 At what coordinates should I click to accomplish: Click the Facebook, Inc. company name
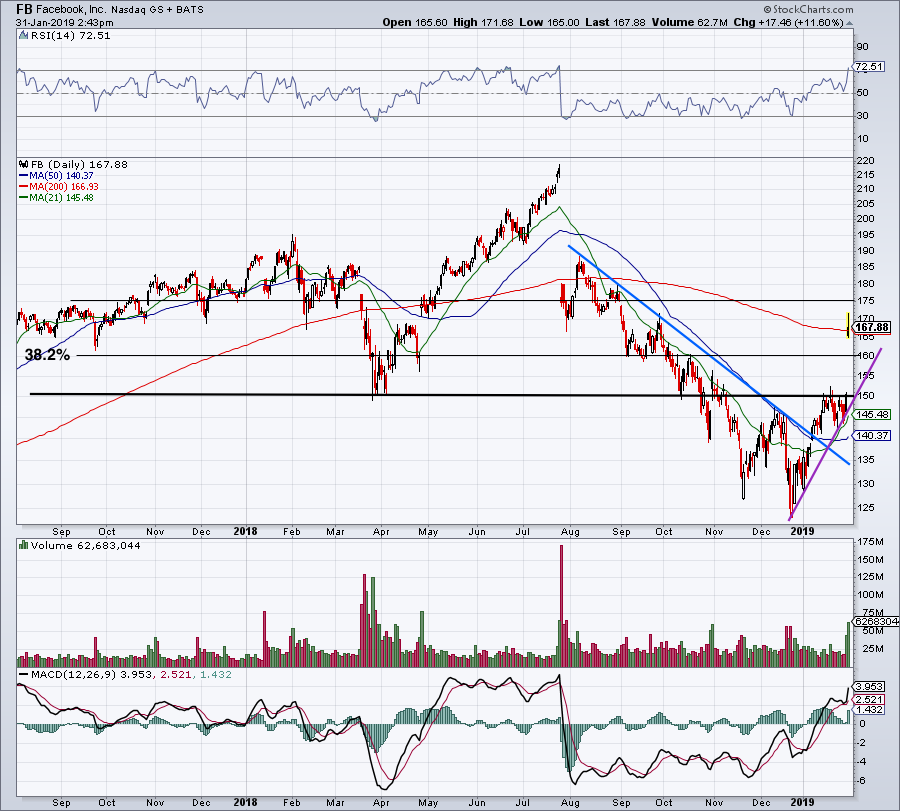(x=71, y=10)
